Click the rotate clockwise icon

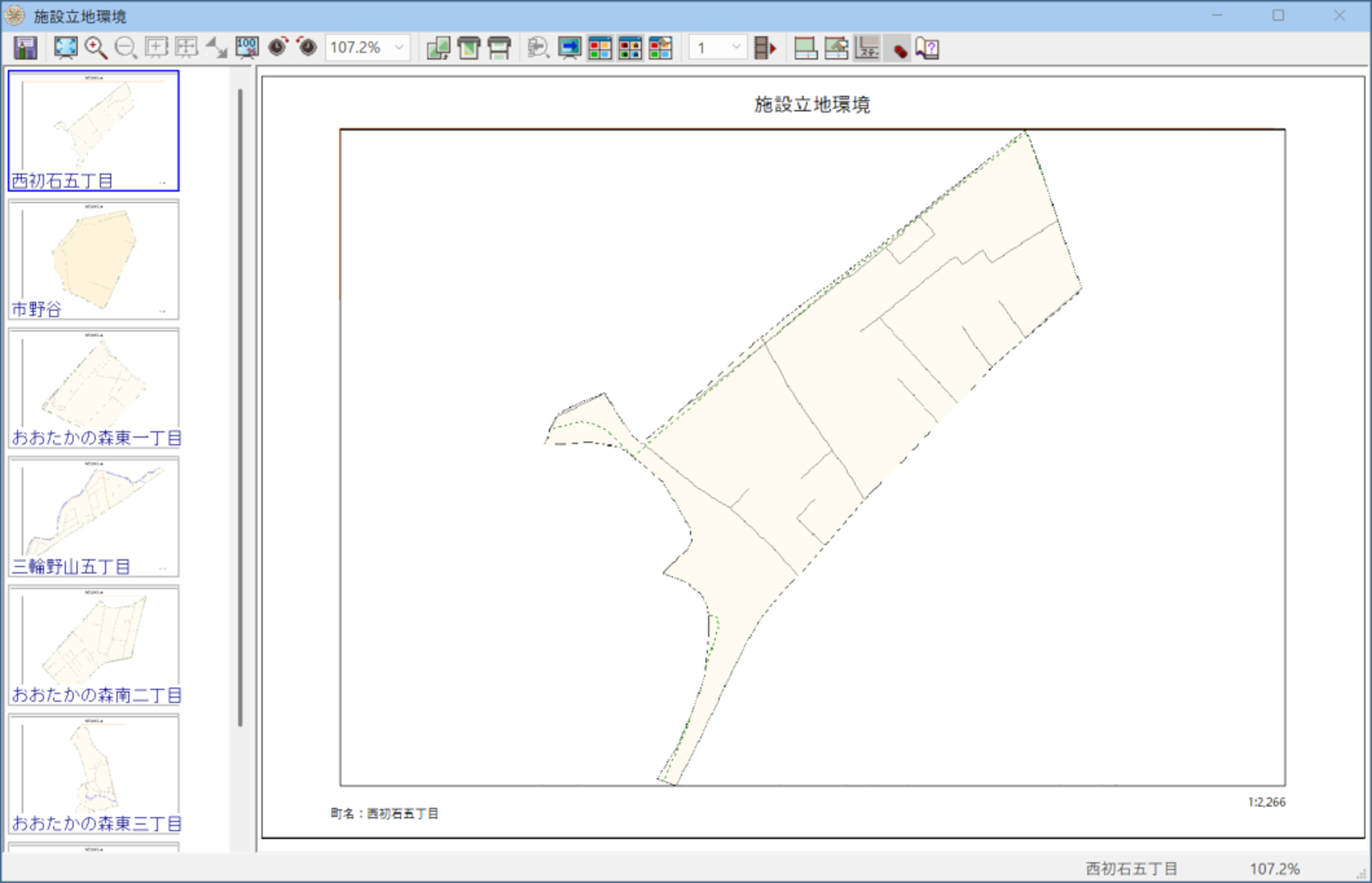click(278, 48)
